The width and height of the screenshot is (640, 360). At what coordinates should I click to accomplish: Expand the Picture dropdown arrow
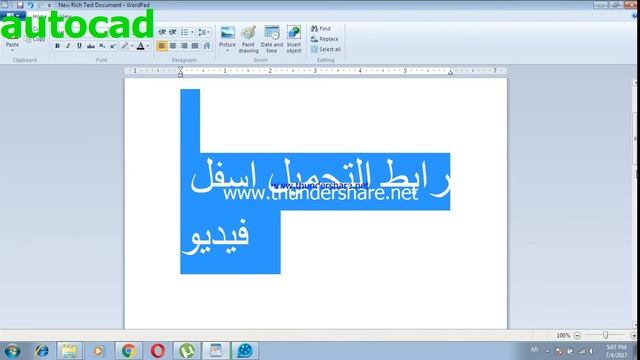click(227, 51)
